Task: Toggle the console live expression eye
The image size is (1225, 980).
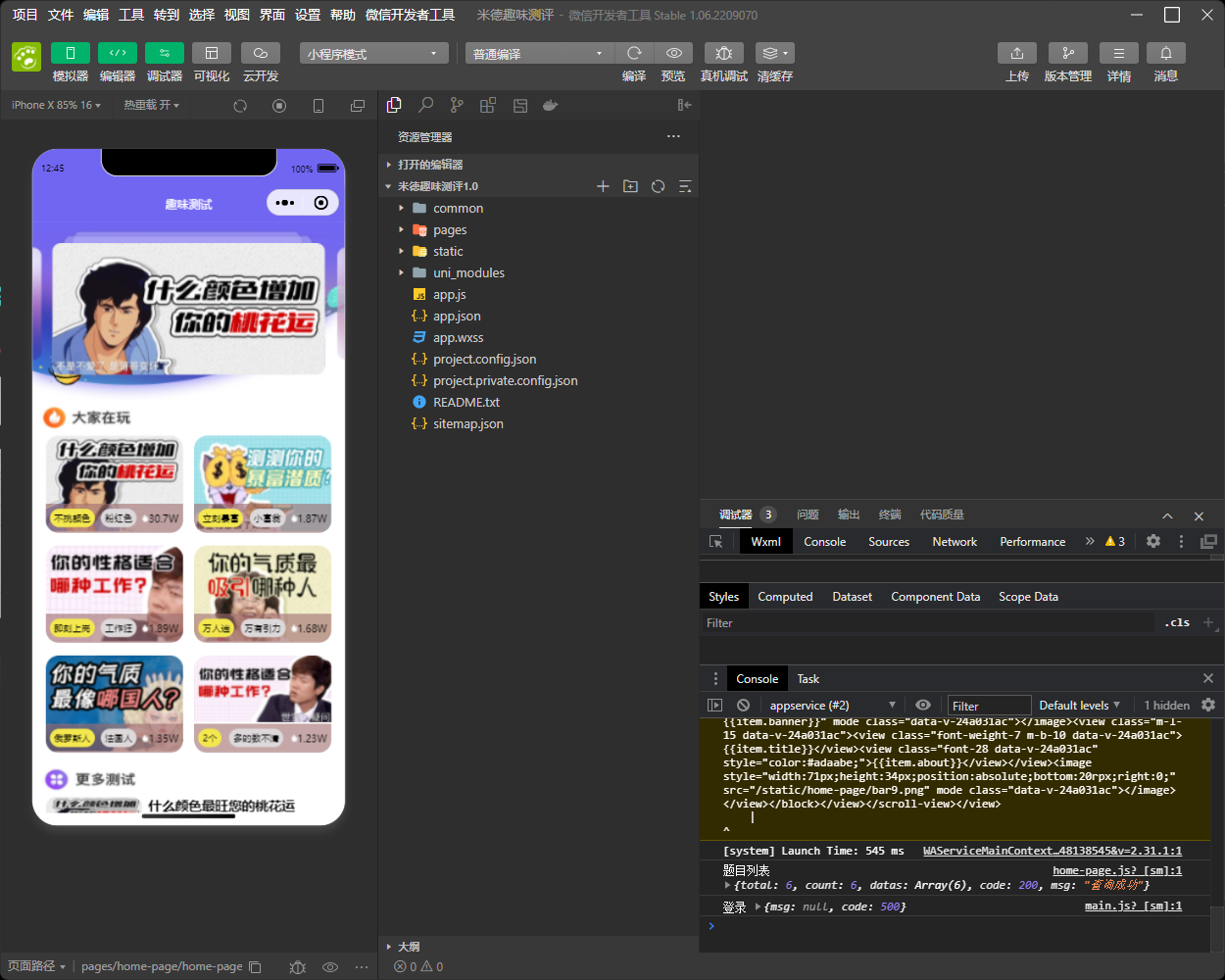Action: [x=923, y=705]
